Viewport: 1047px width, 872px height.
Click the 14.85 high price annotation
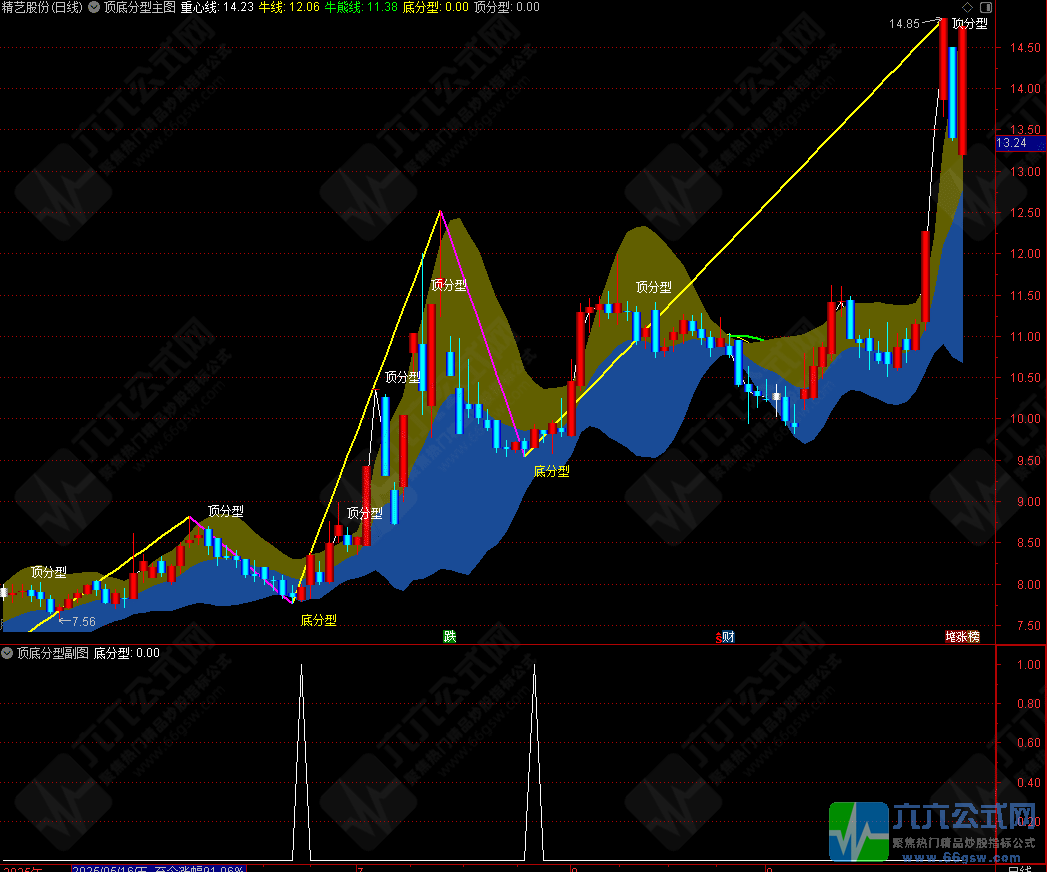tap(903, 23)
